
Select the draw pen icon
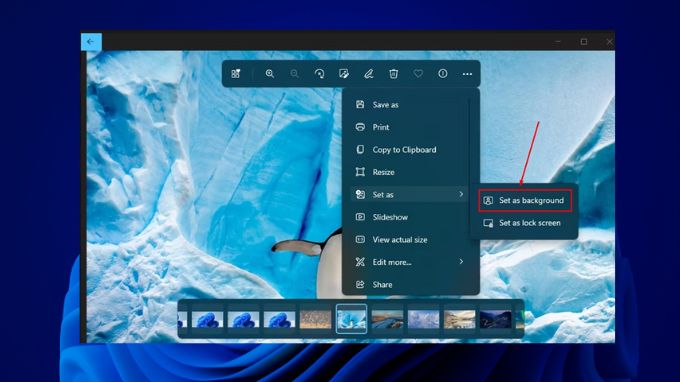(369, 74)
